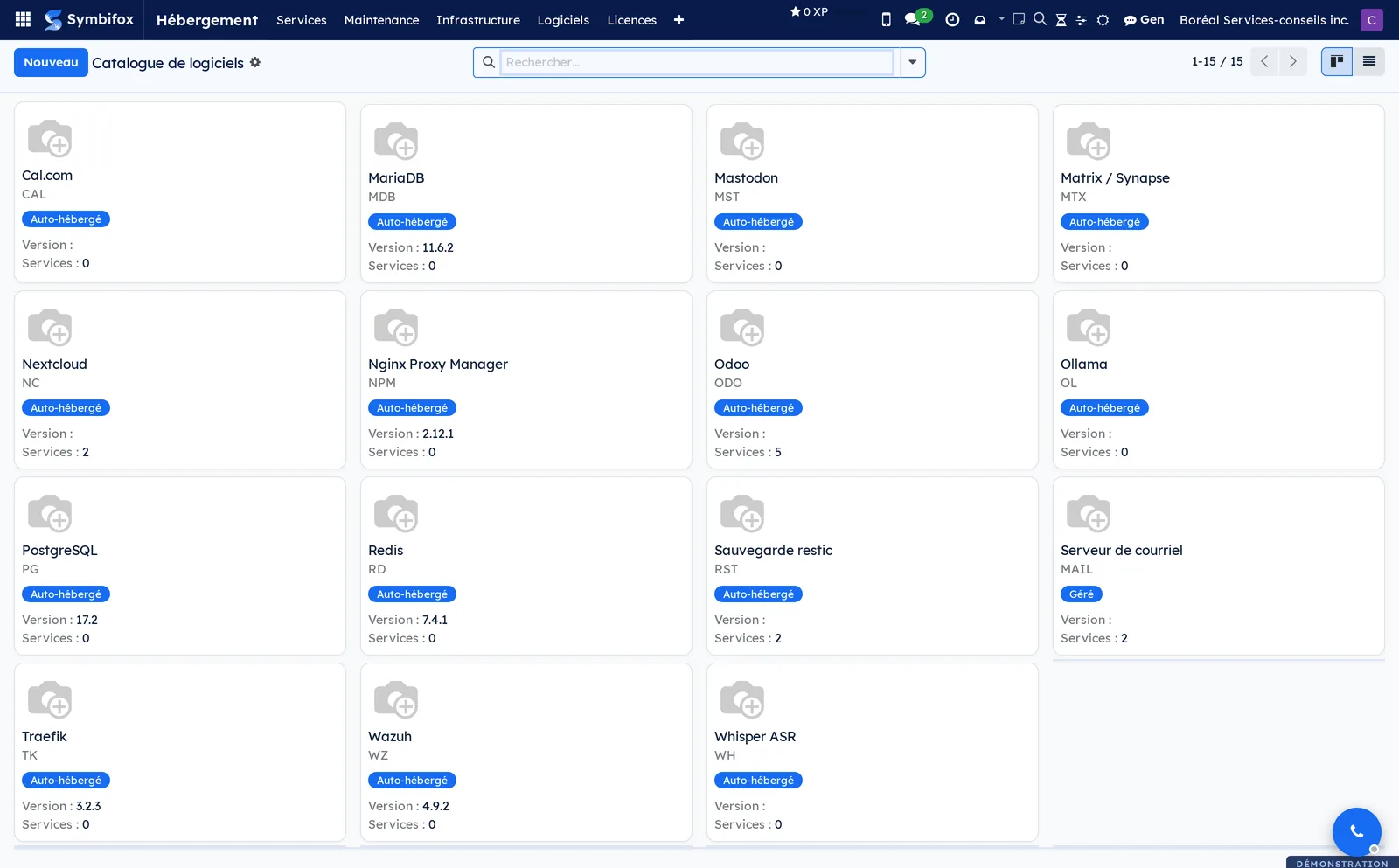1399x868 pixels.
Task: Open the Logiciels menu
Action: tap(563, 19)
